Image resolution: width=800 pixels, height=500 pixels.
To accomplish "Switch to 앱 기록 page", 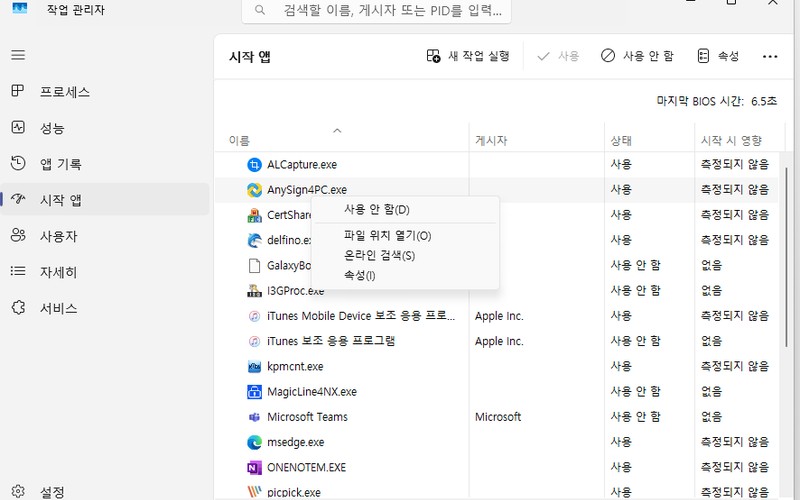I will (105, 164).
